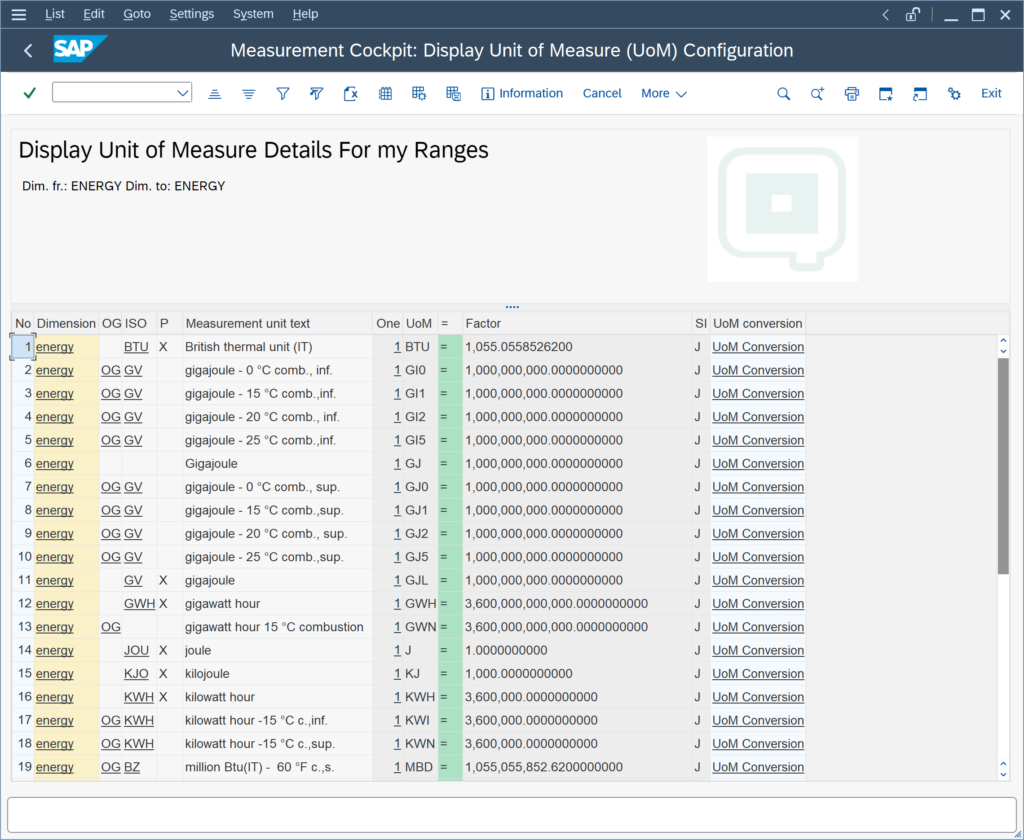Screen dimensions: 1024x840
Task: Click the UoM conversion column header
Action: 758,323
